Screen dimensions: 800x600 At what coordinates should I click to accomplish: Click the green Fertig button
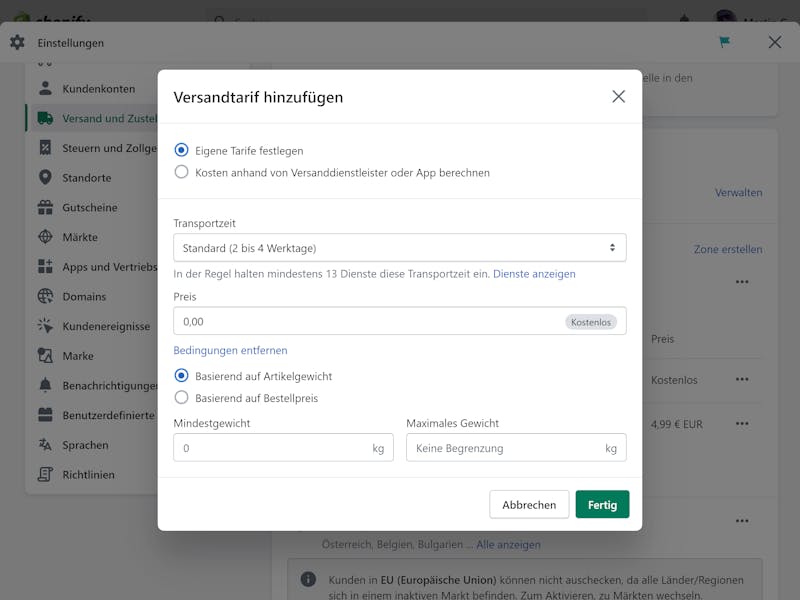click(x=602, y=505)
